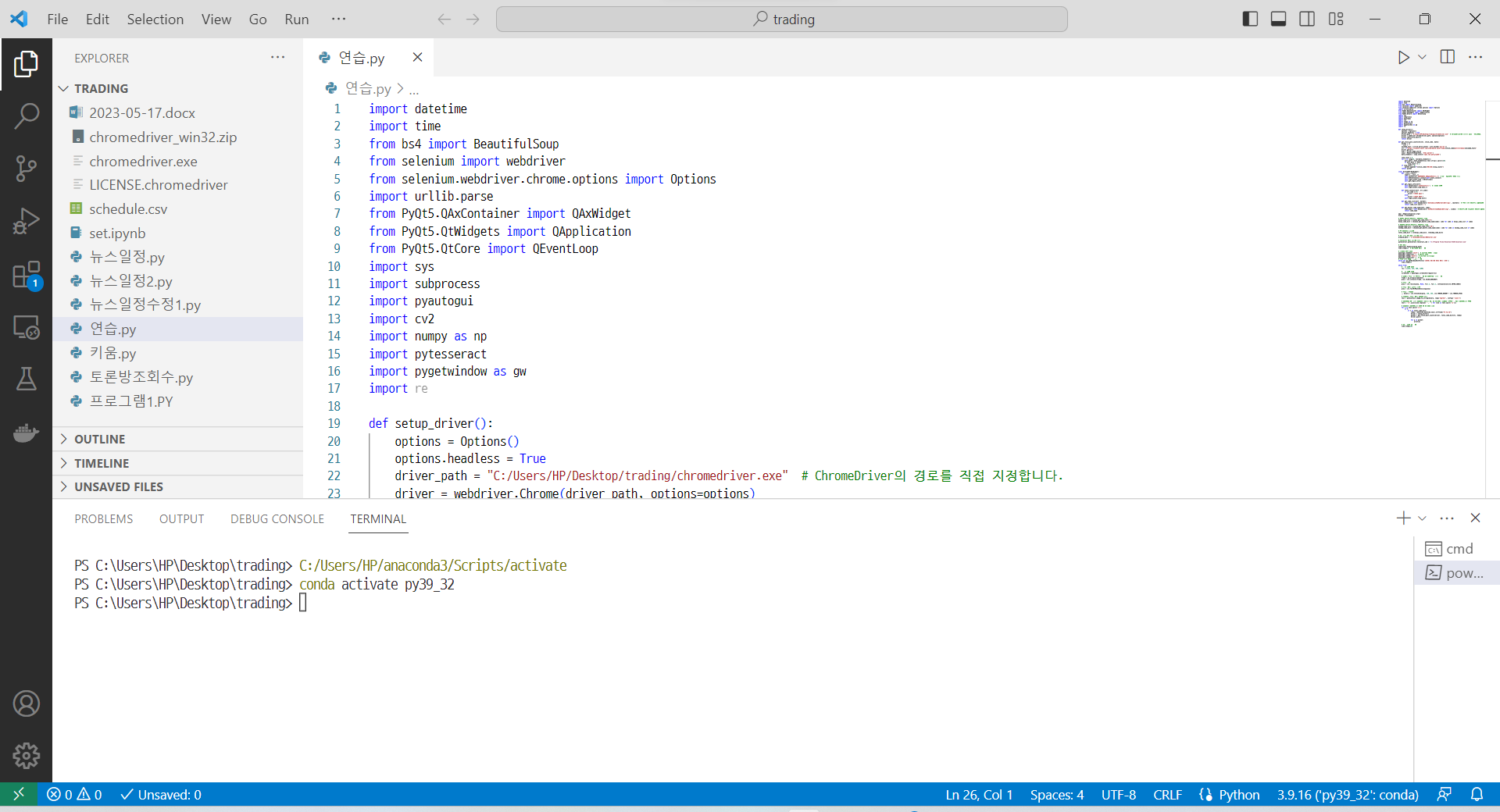Open the run options dropdown arrow
This screenshot has height=812, width=1500.
(1422, 58)
